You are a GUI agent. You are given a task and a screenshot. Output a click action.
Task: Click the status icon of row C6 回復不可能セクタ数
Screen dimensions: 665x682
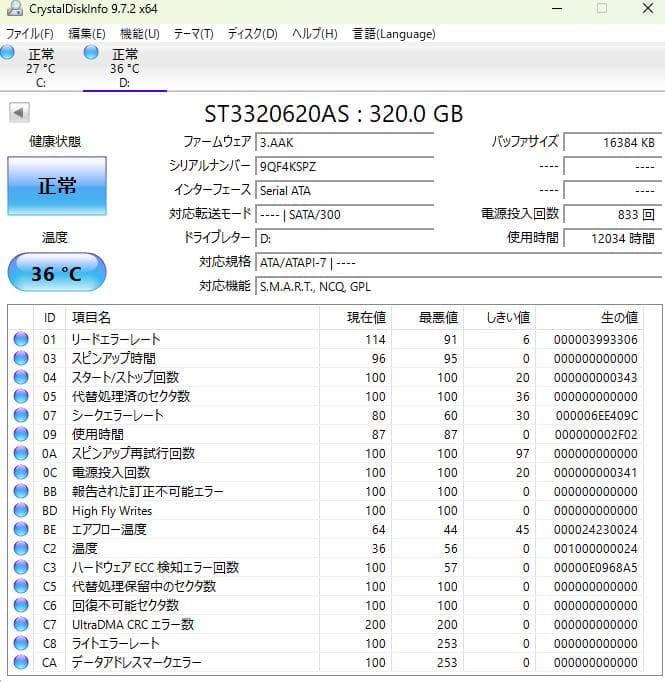pyautogui.click(x=21, y=605)
